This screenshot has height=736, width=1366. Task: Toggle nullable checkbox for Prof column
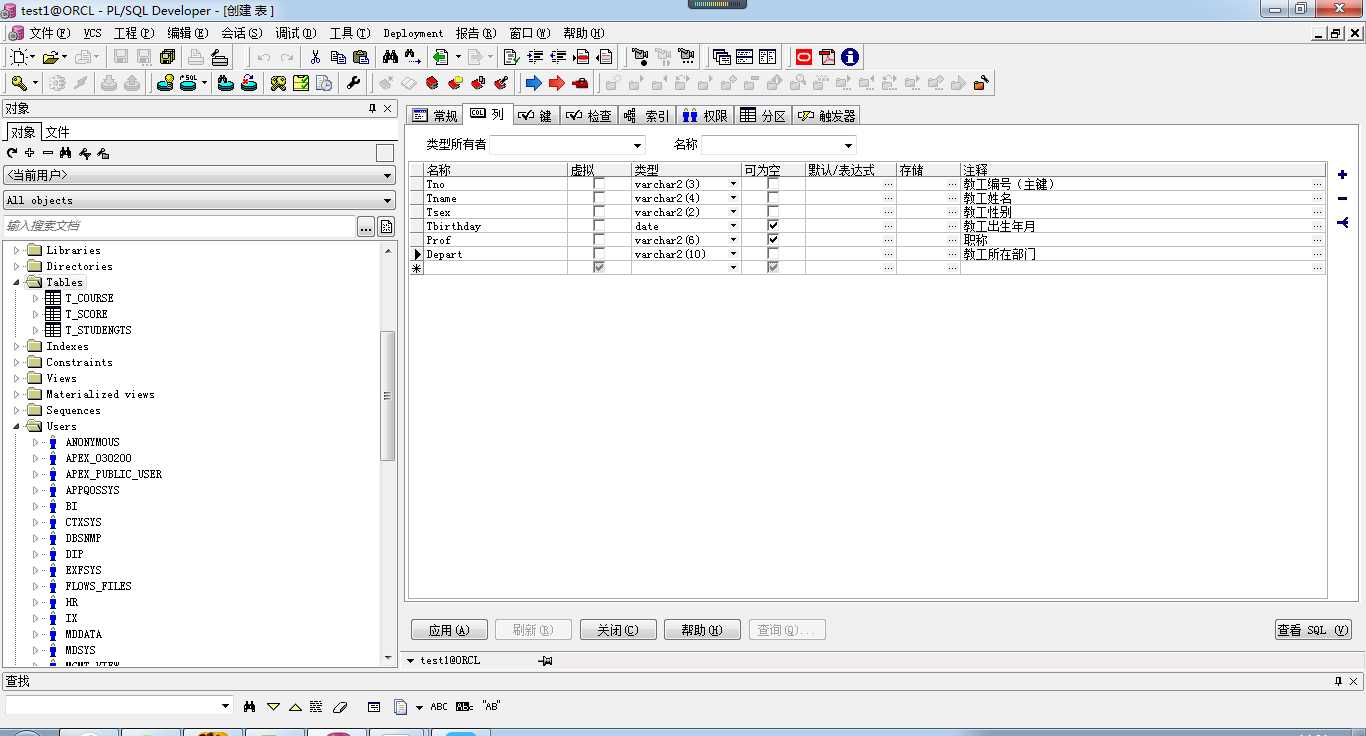pyautogui.click(x=773, y=240)
